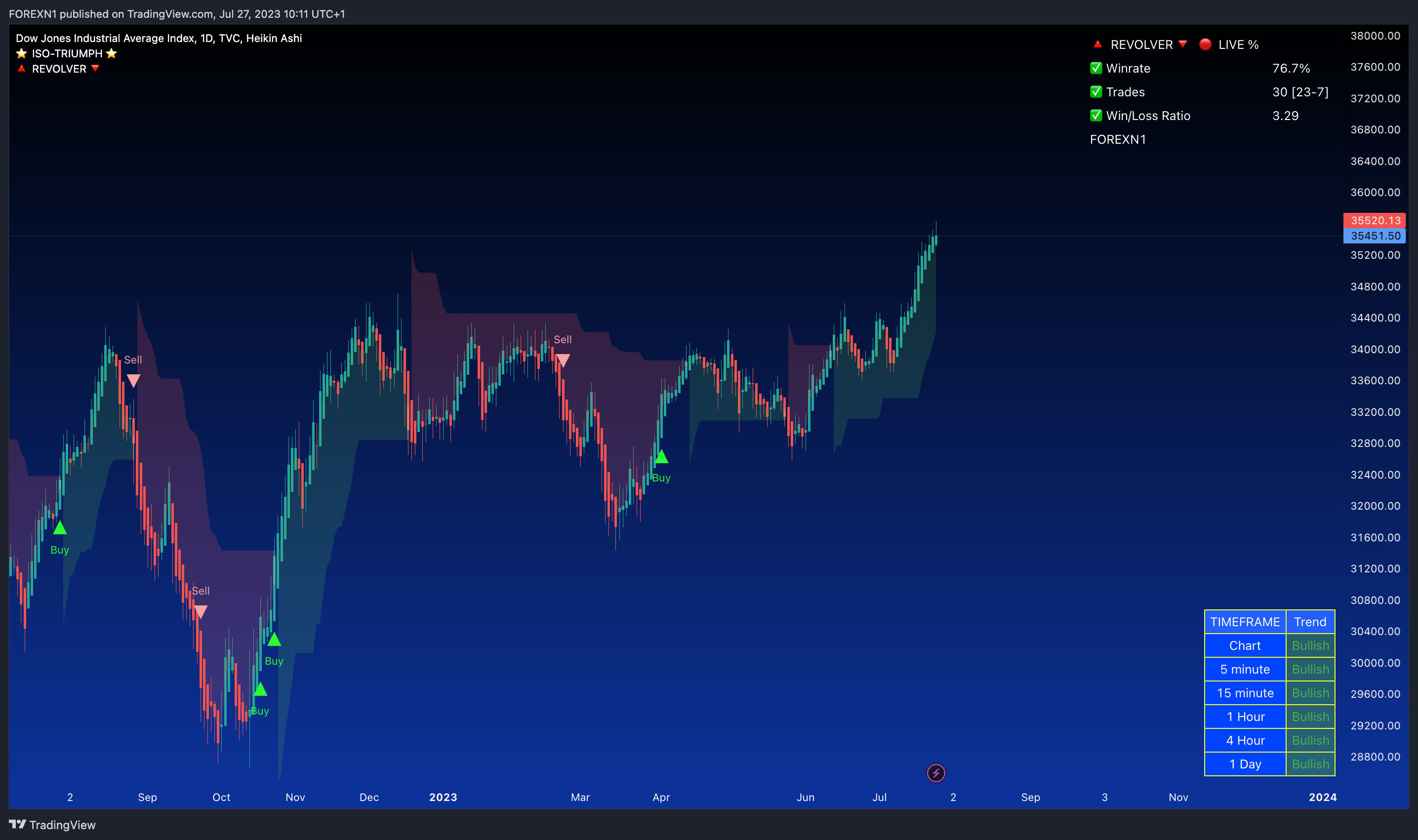Screen dimensions: 1418x840
Task: Click the Win/Loss Ratio green checkmark
Action: click(1096, 116)
